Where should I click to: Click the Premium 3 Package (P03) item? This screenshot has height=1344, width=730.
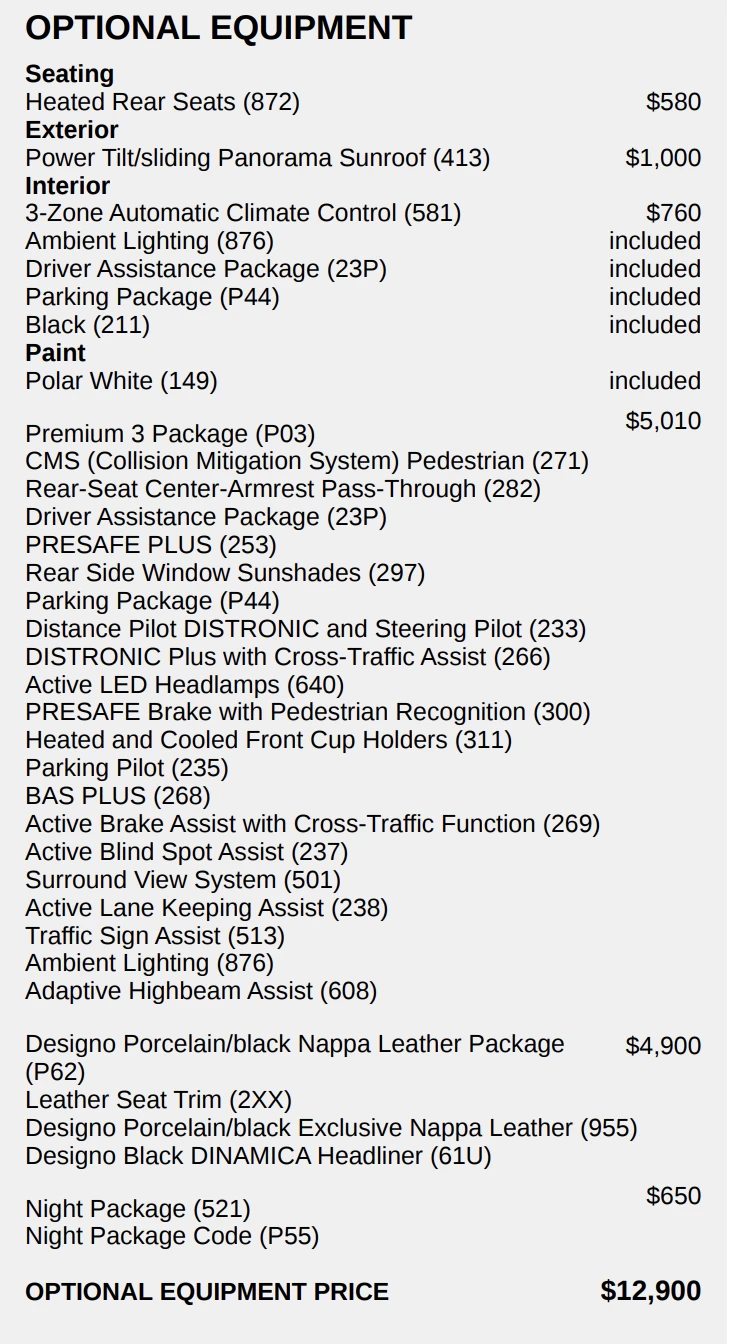tap(170, 434)
